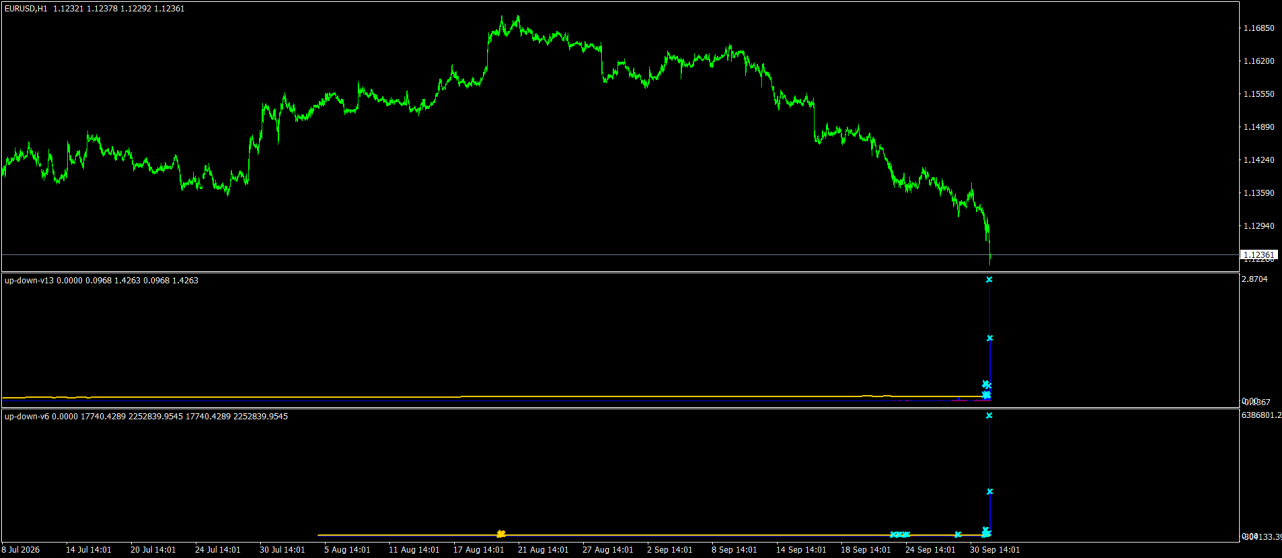Click the topmost cyan cross in up-down-v6
This screenshot has height=558, width=1282.
pyautogui.click(x=989, y=415)
